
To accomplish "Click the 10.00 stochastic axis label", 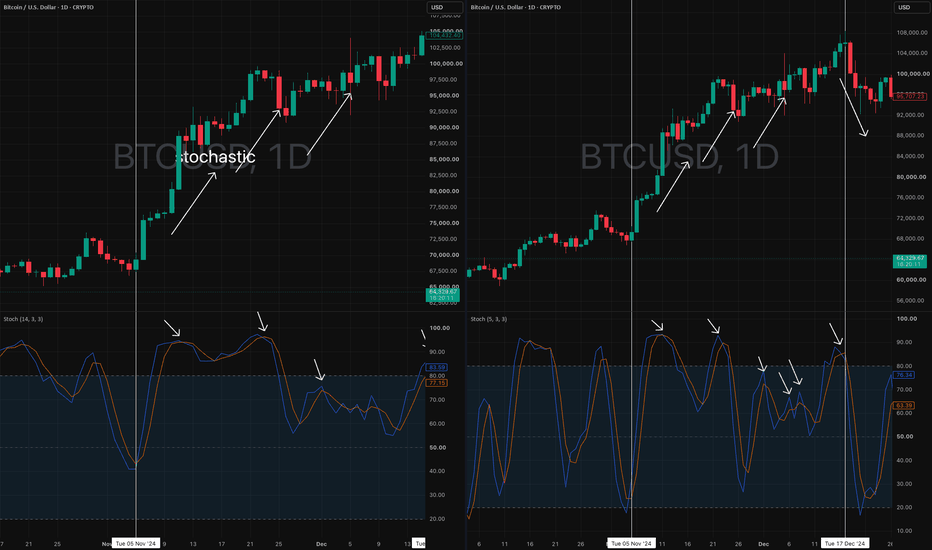I will click(903, 531).
